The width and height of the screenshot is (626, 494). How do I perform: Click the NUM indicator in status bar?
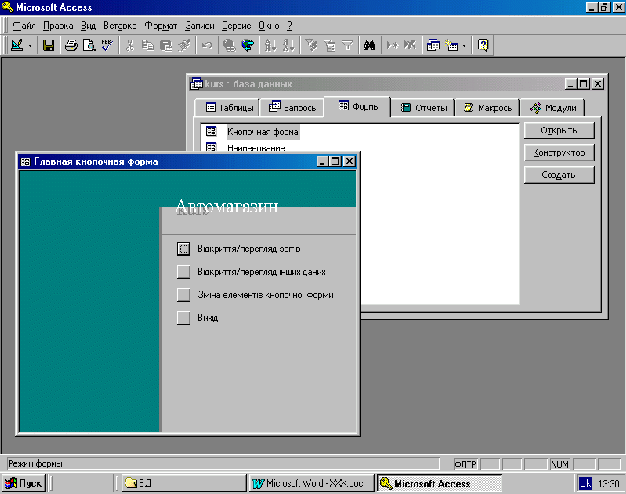click(x=560, y=464)
